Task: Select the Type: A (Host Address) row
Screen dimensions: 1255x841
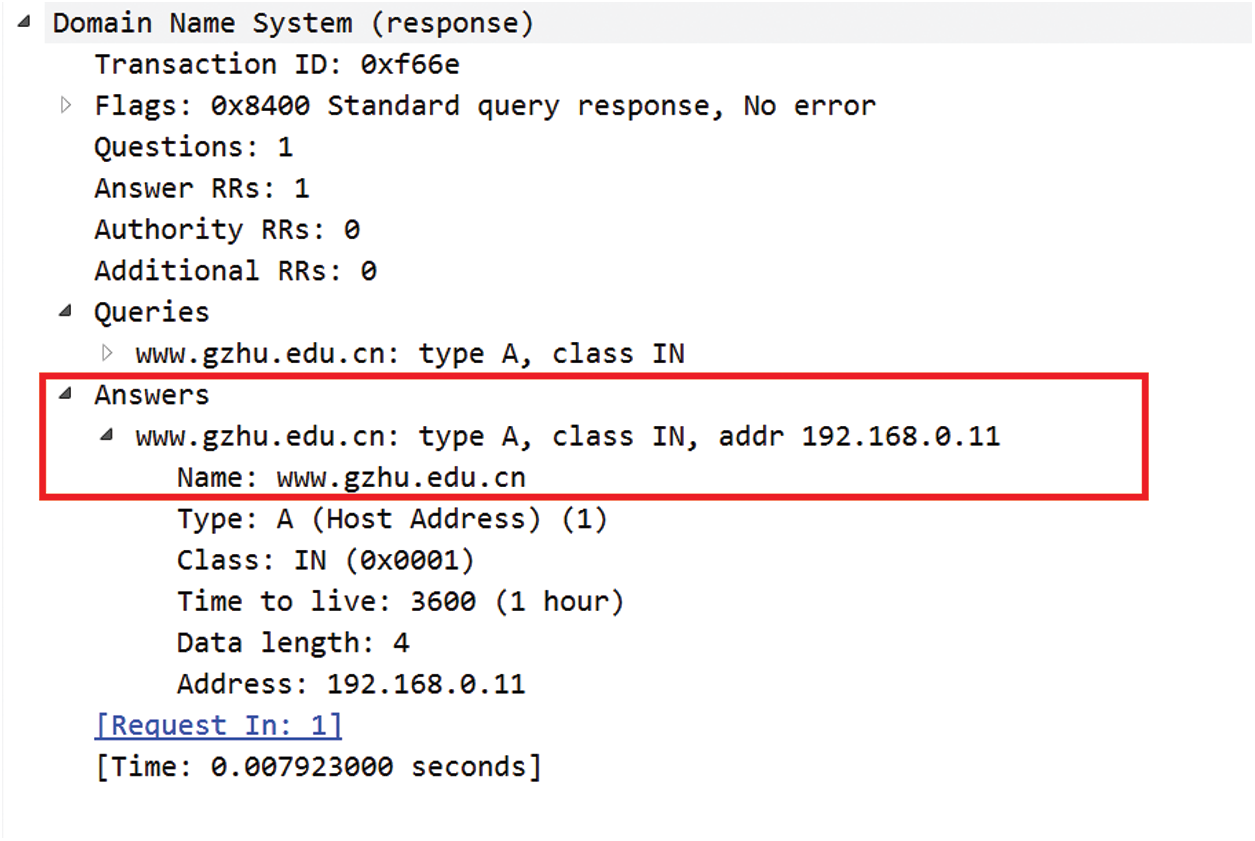Action: tap(392, 519)
